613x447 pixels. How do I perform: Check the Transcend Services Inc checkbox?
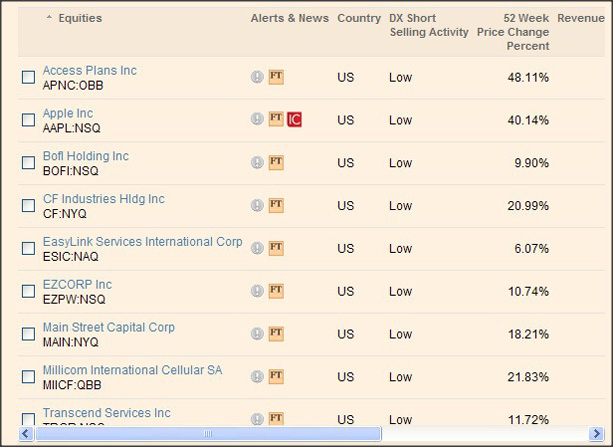[28, 419]
